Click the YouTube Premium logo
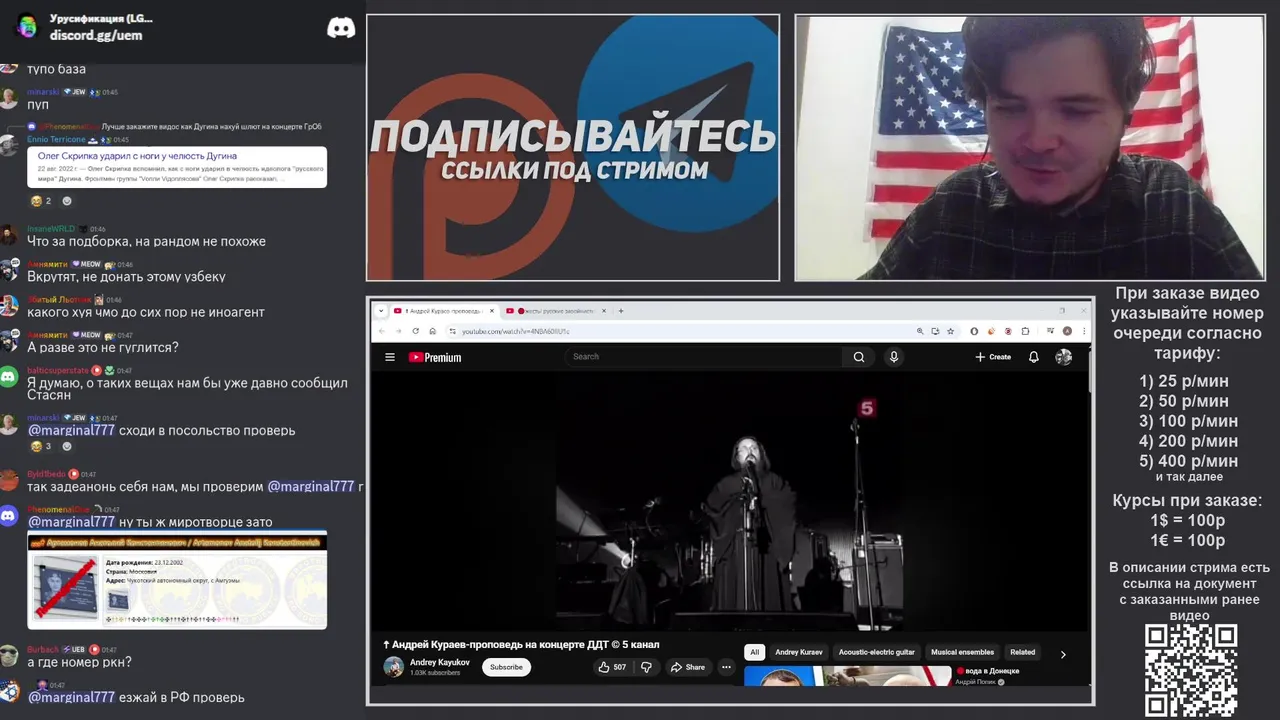The image size is (1280, 720). (x=435, y=357)
